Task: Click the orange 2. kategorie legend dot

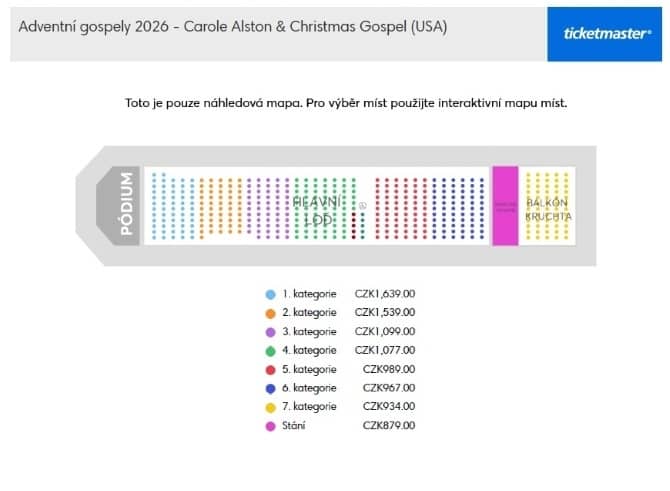Action: pos(270,313)
